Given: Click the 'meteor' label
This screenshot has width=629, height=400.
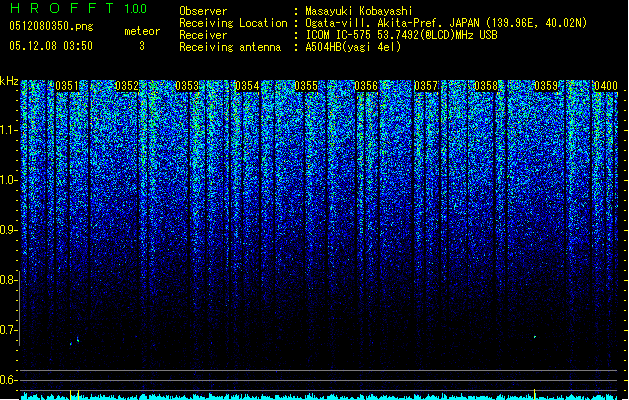Looking at the screenshot, I should [x=142, y=31].
